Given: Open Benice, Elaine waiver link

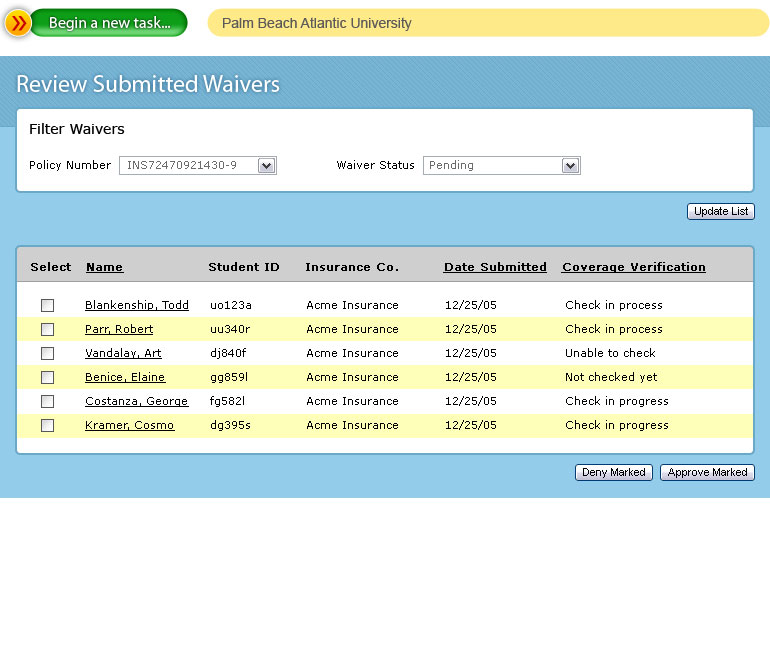Looking at the screenshot, I should (x=125, y=378).
